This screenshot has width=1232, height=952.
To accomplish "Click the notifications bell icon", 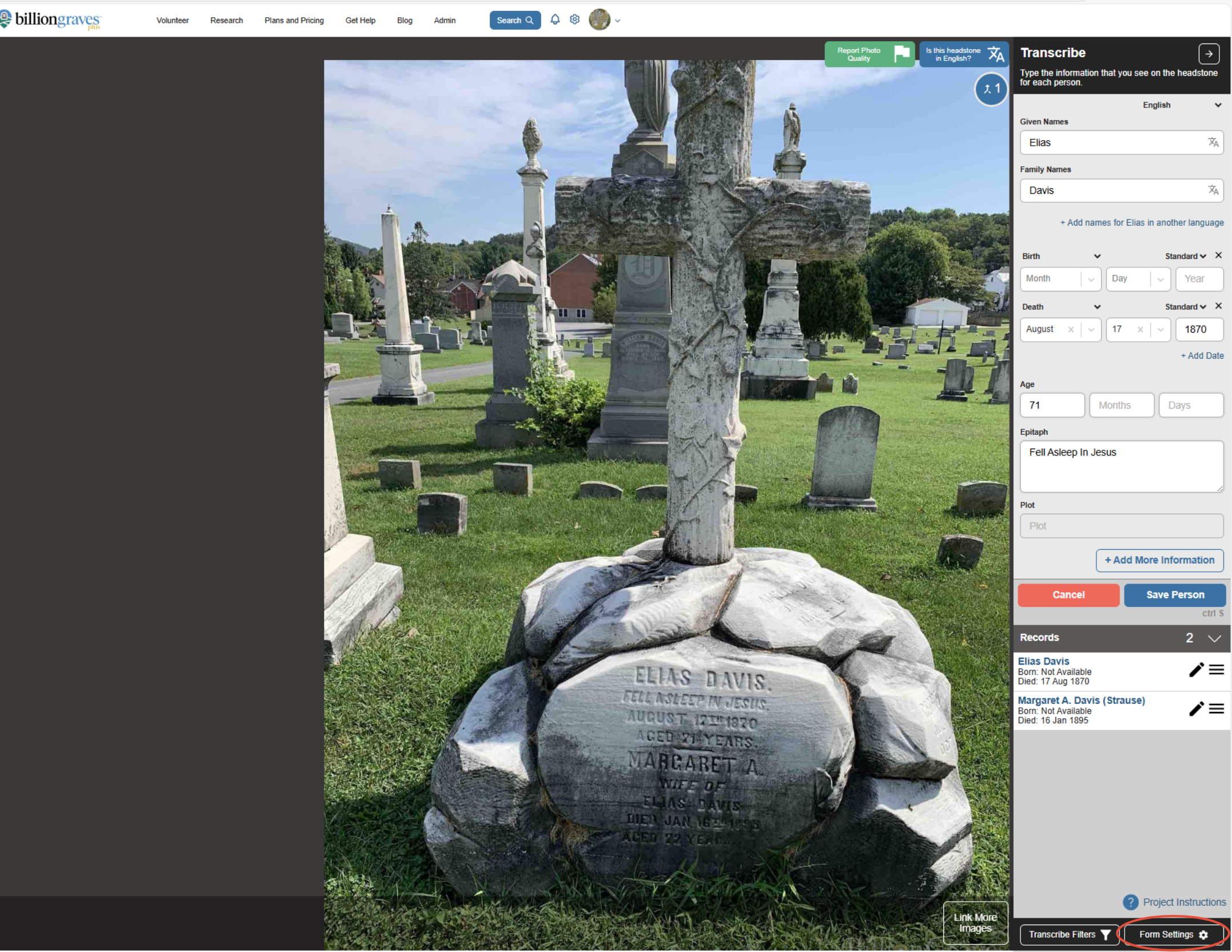I will 555,20.
